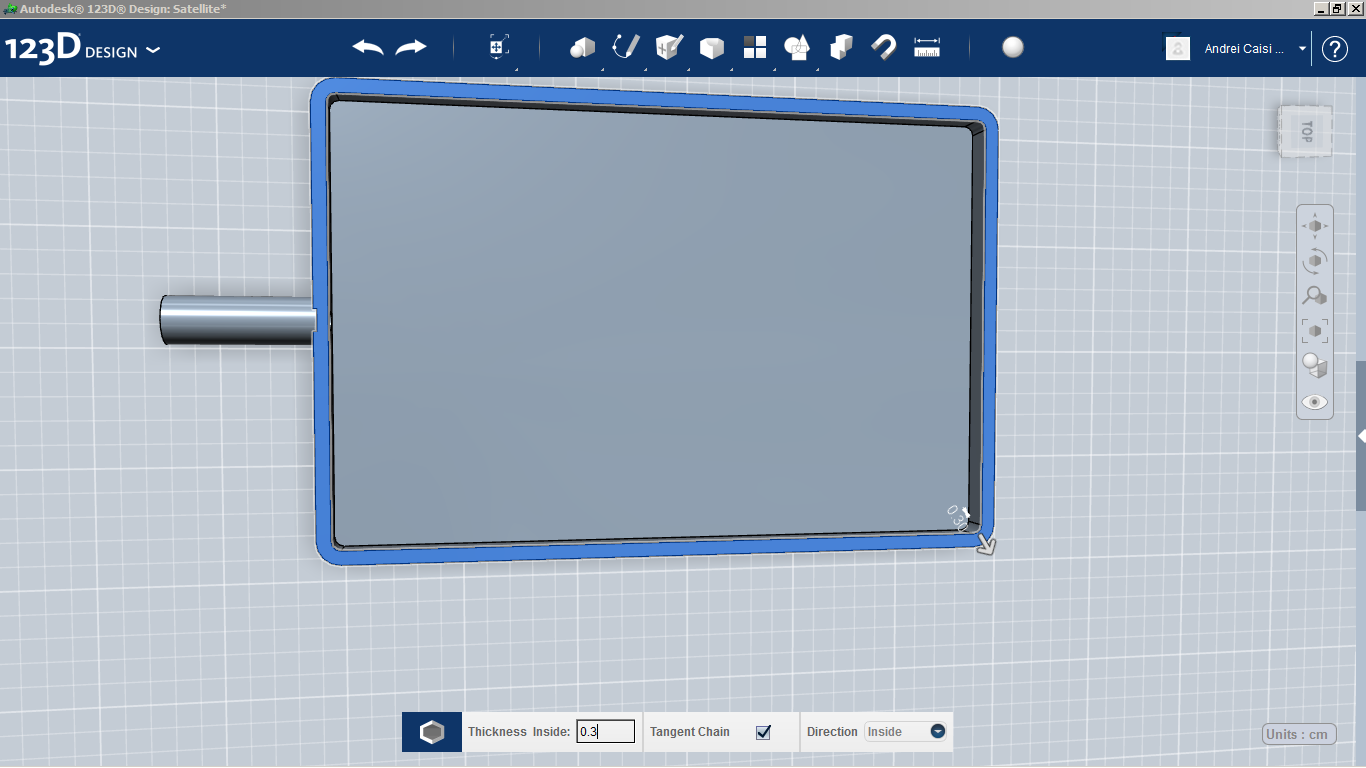Open the Modify tools menu
The image size is (1366, 768).
712,47
